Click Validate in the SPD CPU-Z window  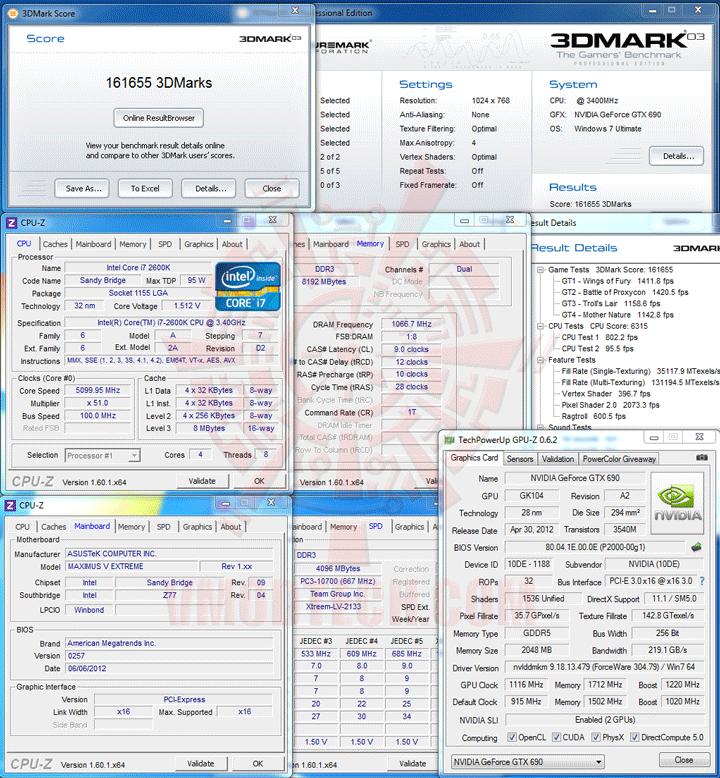click(x=412, y=764)
